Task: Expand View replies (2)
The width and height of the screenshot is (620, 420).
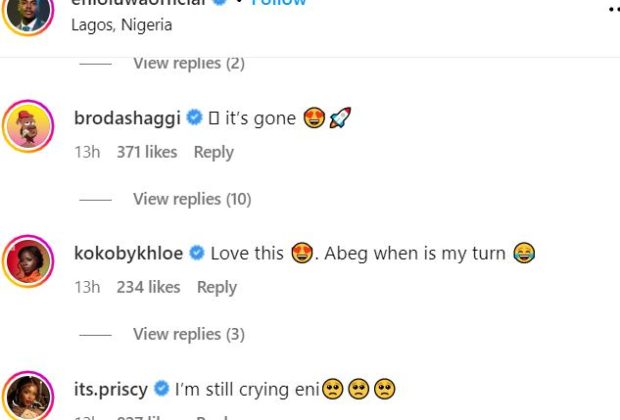Action: [189, 63]
